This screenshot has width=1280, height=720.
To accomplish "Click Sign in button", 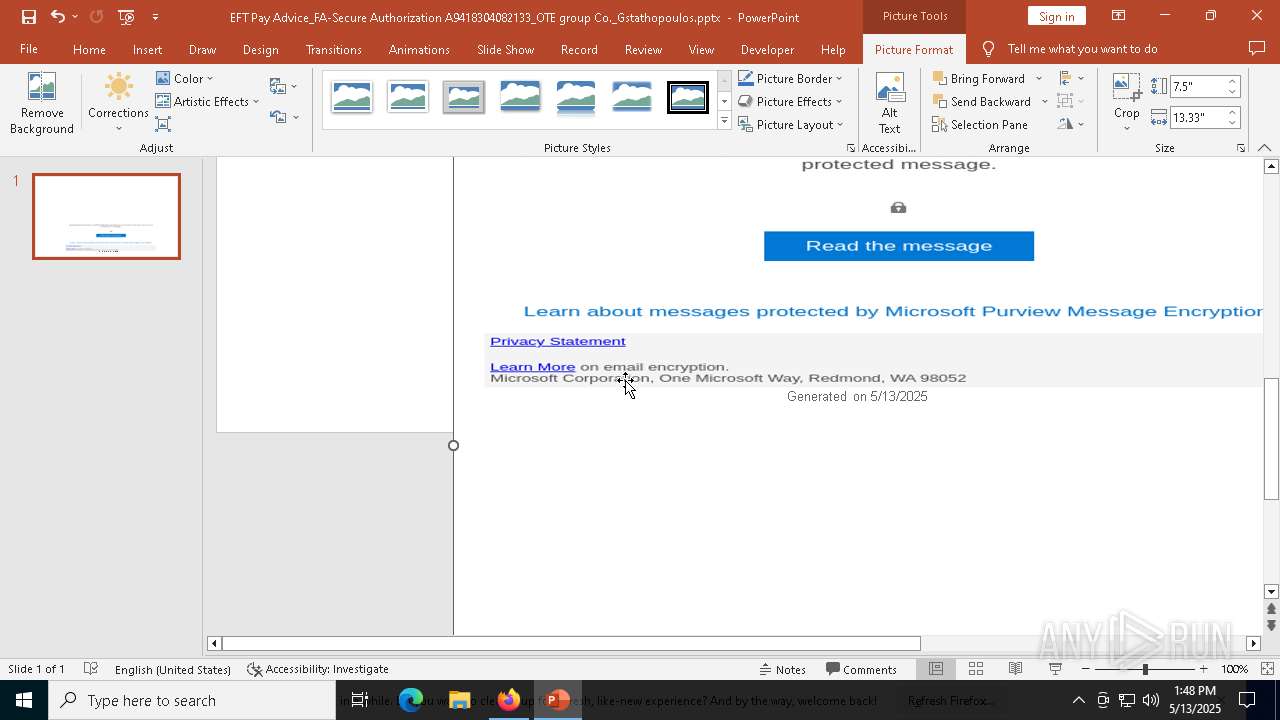I will 1057,16.
